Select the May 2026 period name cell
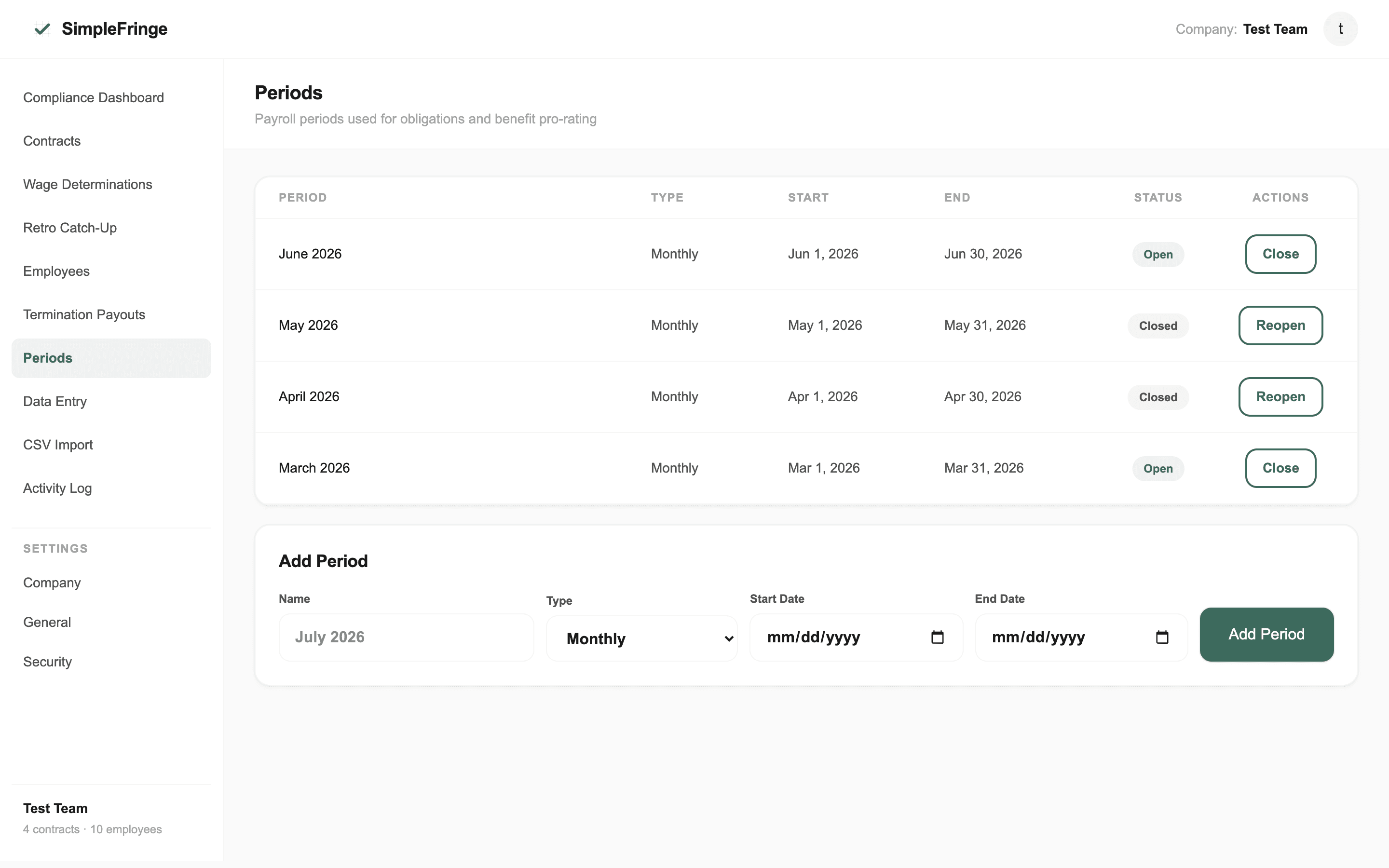Viewport: 1389px width, 868px height. pos(308,325)
